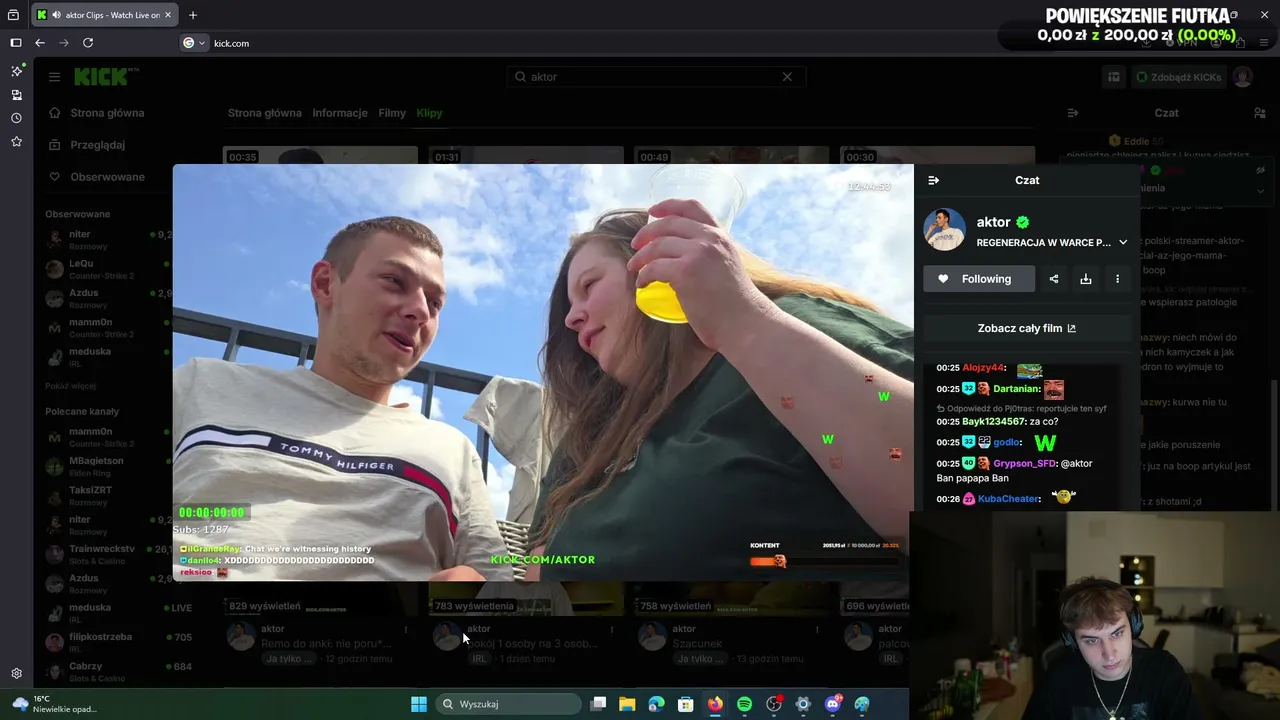Clear the aktor search field

[x=787, y=77]
